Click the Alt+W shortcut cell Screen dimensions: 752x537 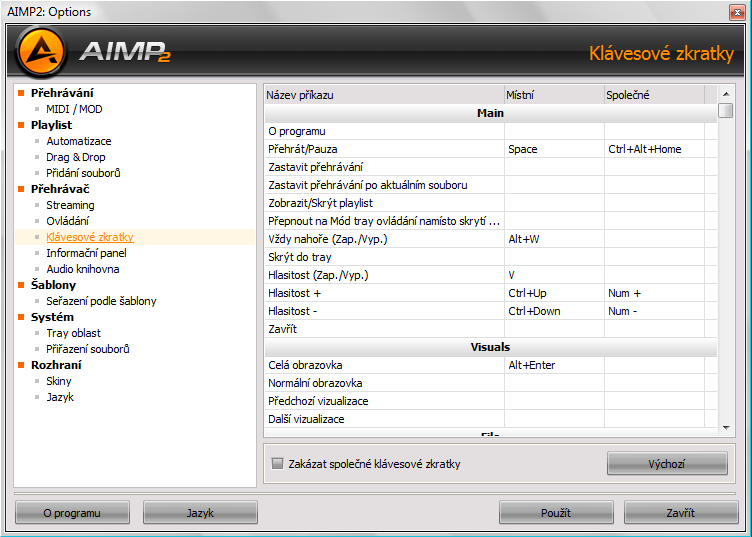[x=554, y=239]
